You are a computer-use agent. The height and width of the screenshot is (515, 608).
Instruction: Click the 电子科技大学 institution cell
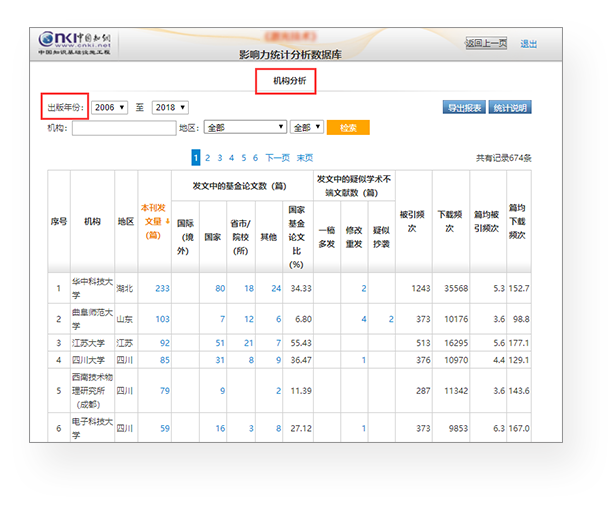coord(92,428)
